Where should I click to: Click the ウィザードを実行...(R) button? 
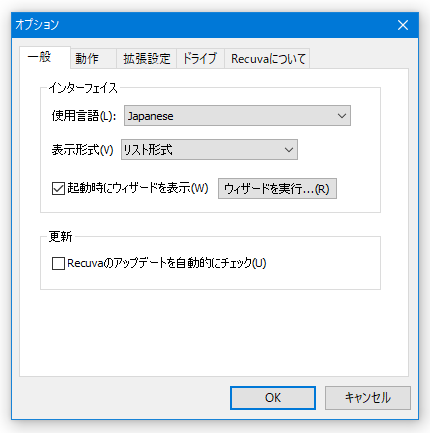tap(277, 189)
